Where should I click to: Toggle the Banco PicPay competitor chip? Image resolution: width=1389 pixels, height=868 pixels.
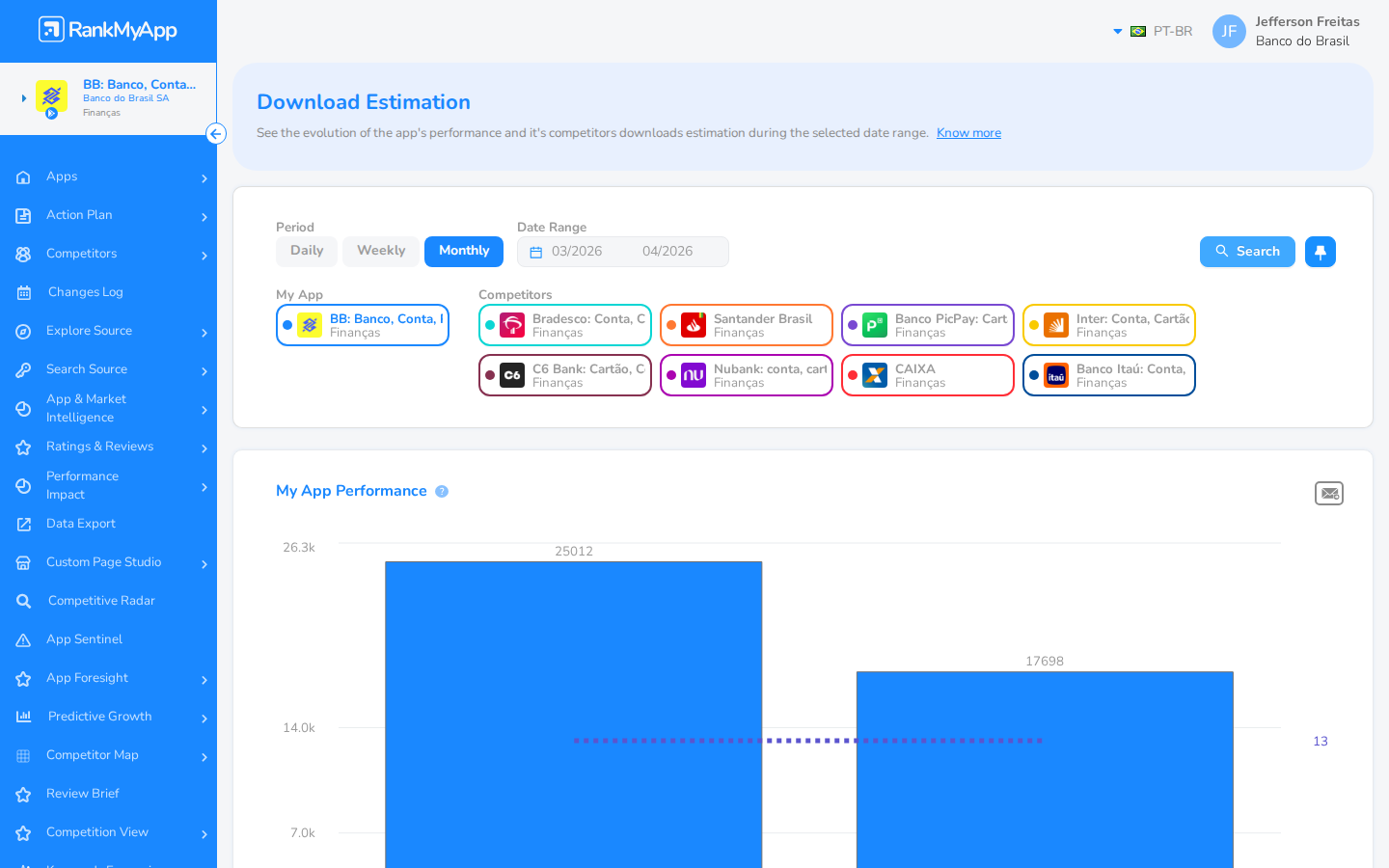point(928,325)
